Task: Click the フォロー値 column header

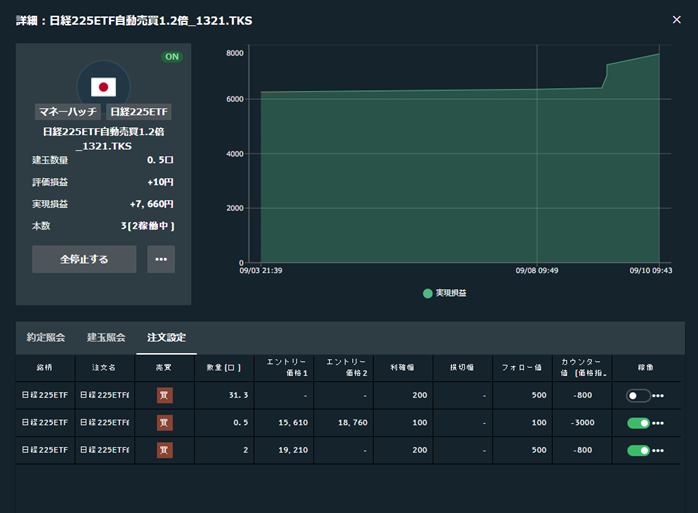Action: coord(522,367)
